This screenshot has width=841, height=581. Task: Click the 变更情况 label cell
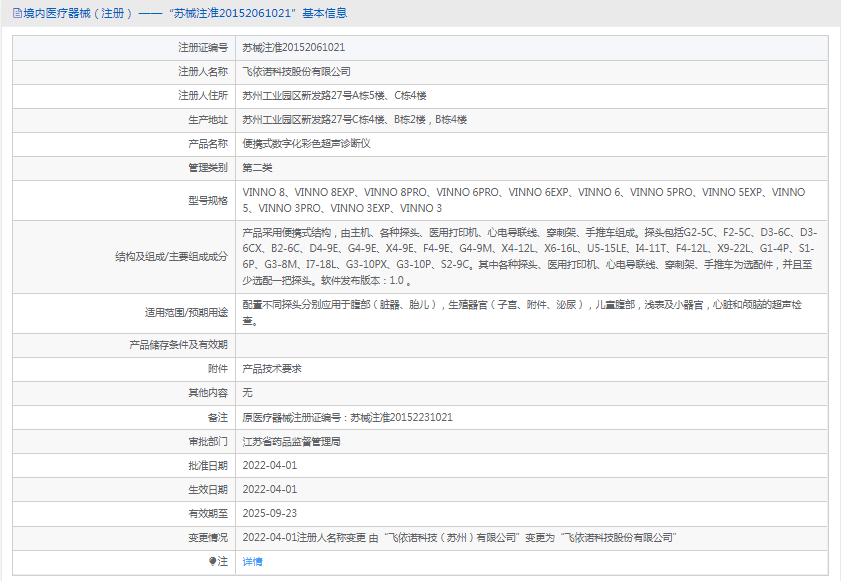pyautogui.click(x=124, y=538)
